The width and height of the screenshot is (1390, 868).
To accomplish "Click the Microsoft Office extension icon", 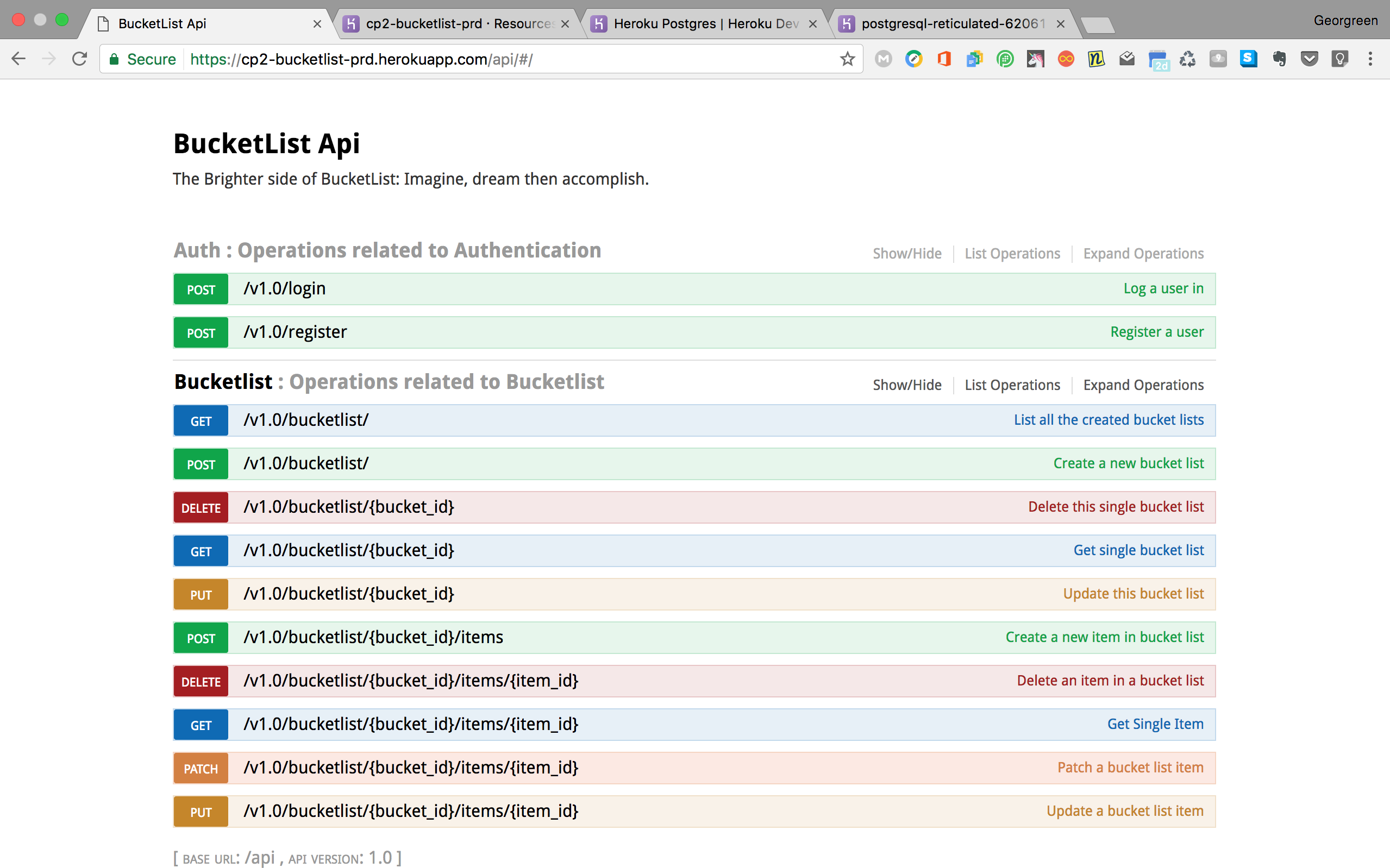I will pyautogui.click(x=944, y=59).
